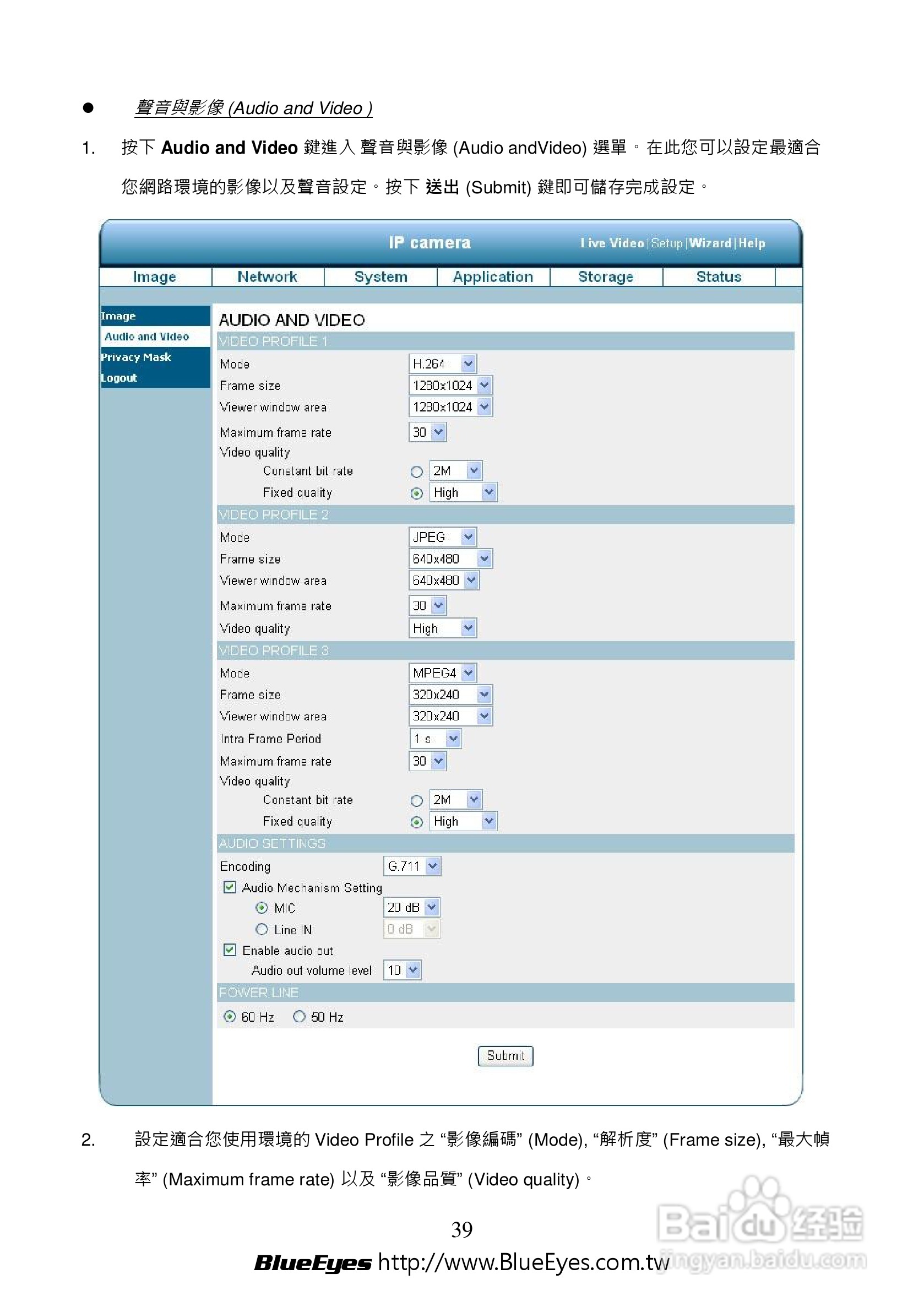Select Profile 1 Constant bit rate radio button
Screen dimensions: 924x1312
point(417,471)
